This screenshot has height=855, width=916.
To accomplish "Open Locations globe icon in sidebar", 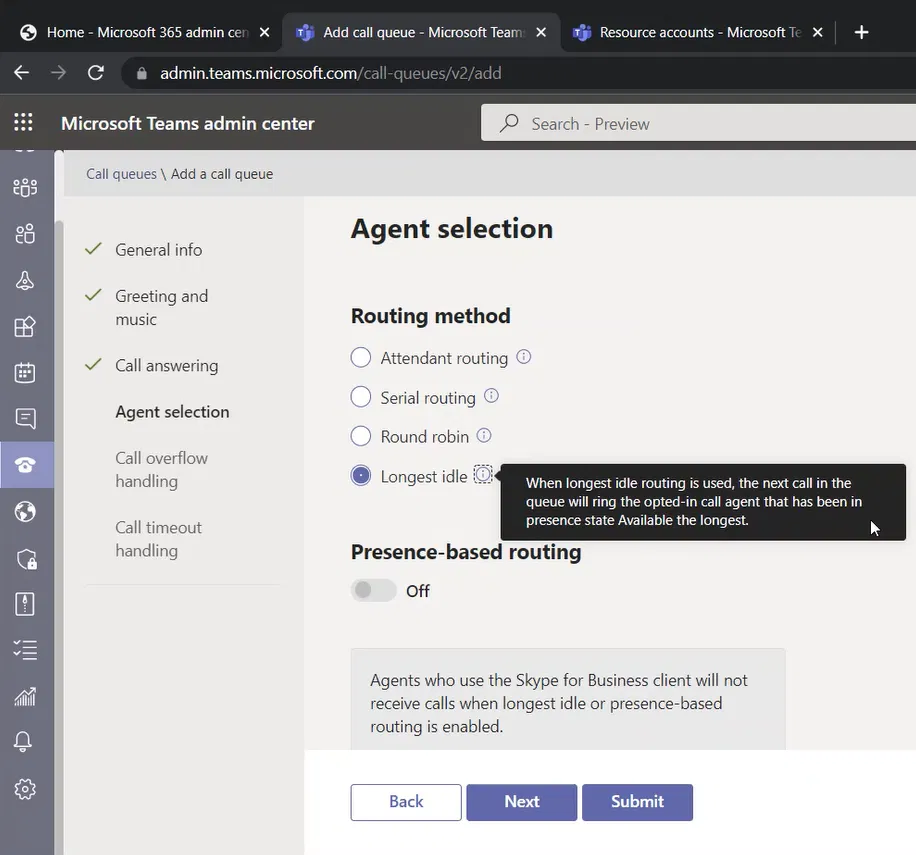I will pyautogui.click(x=26, y=512).
